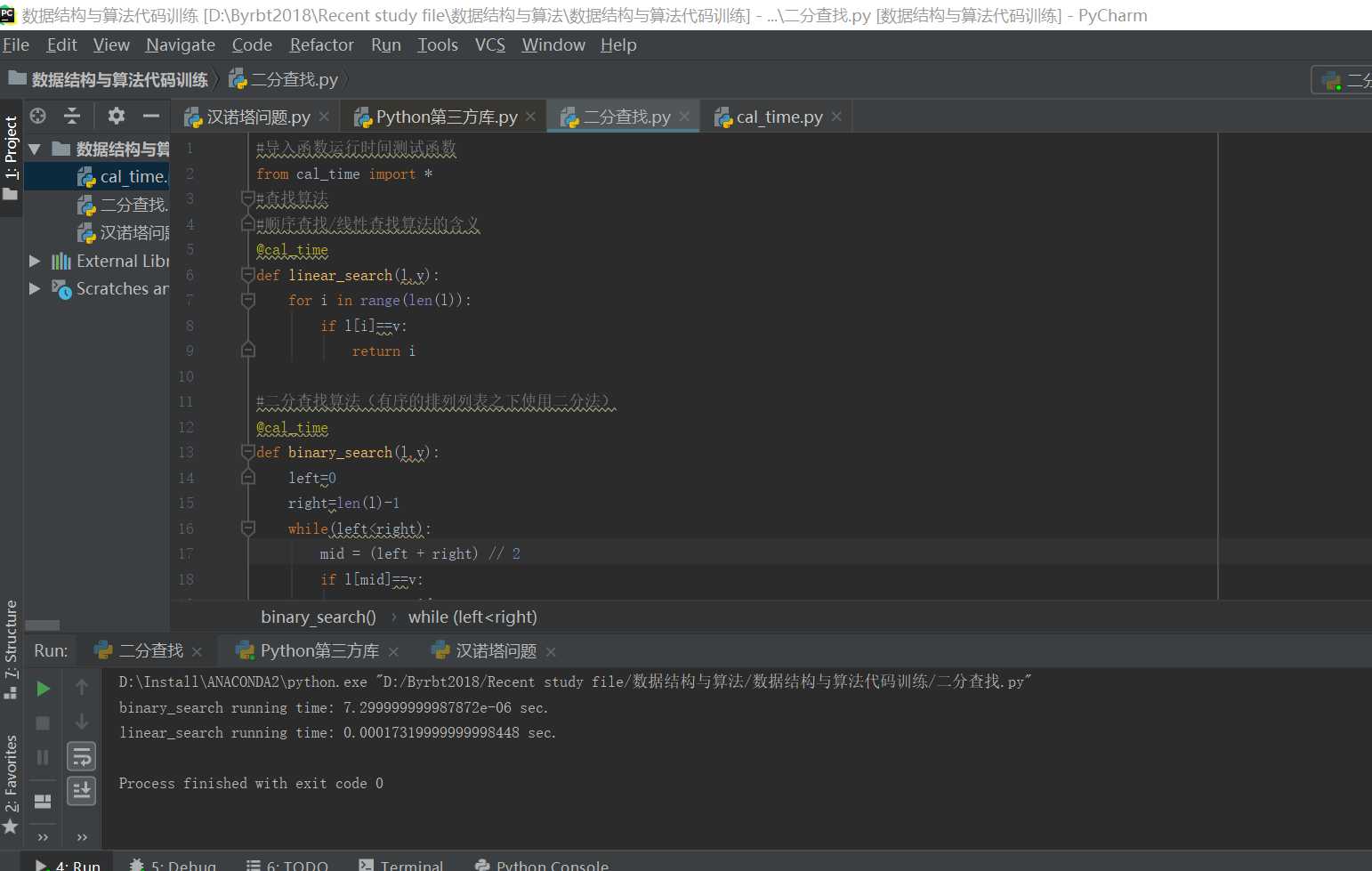This screenshot has width=1372, height=871.
Task: Close the Python第三方库 run tab
Action: click(x=393, y=651)
